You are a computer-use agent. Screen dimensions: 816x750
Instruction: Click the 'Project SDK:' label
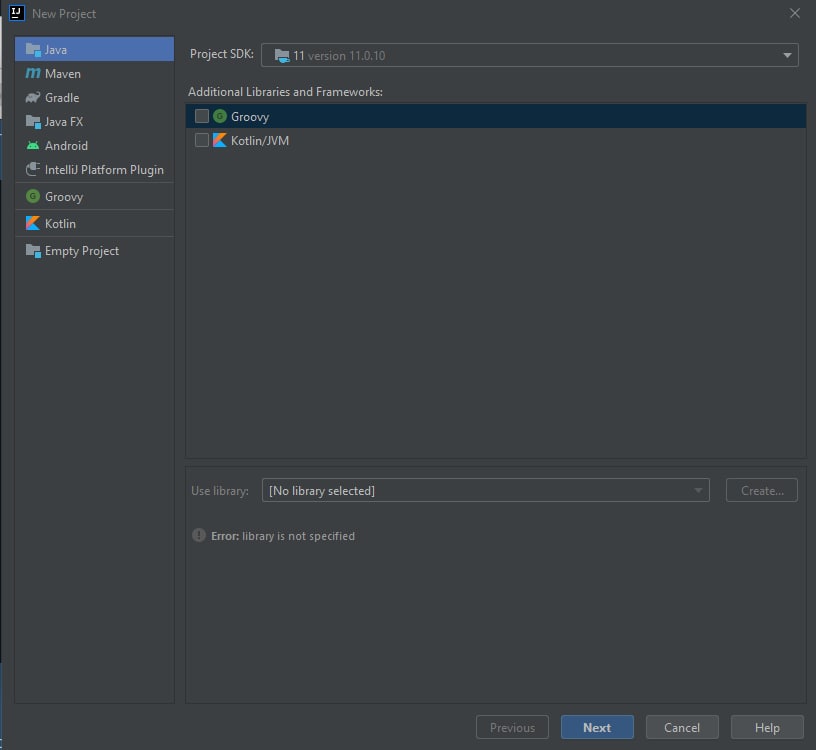click(222, 54)
